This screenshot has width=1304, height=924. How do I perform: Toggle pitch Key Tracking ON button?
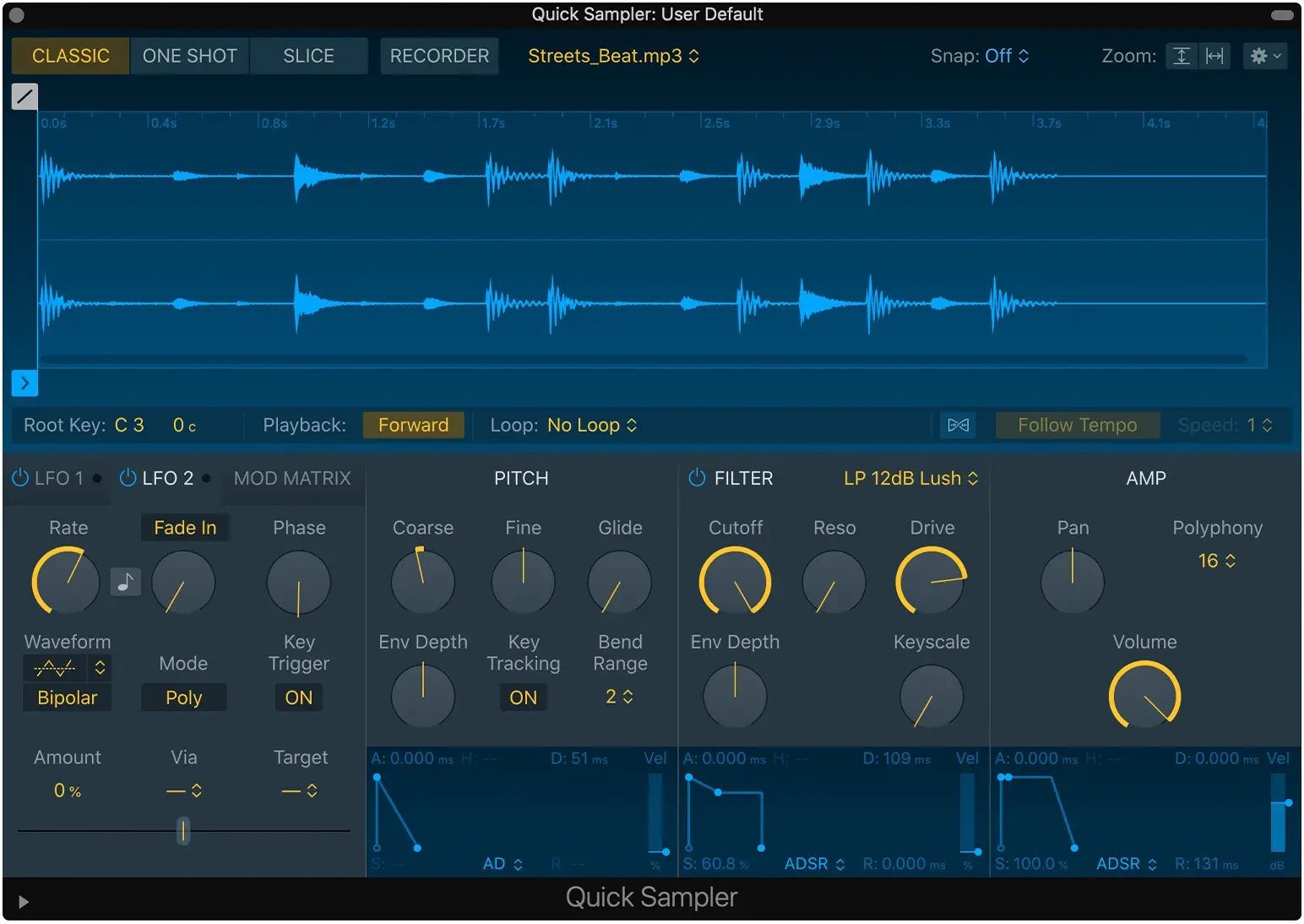[523, 698]
